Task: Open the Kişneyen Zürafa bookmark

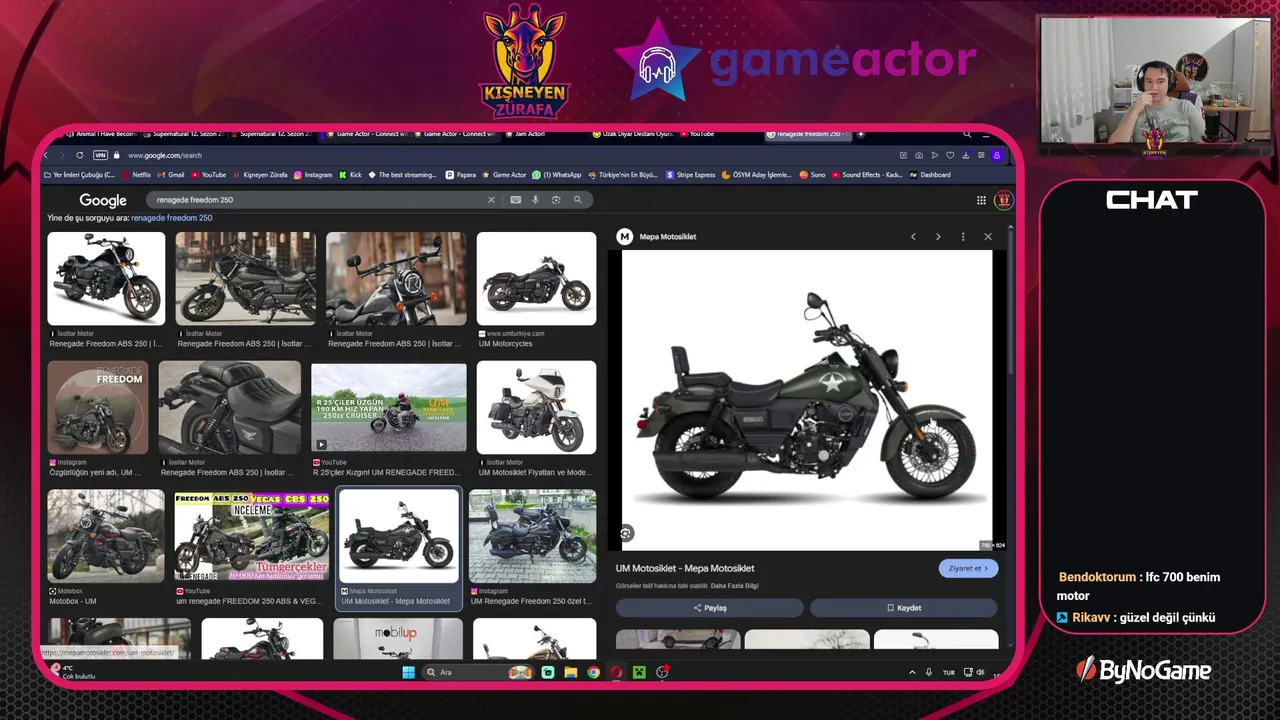Action: [259, 175]
